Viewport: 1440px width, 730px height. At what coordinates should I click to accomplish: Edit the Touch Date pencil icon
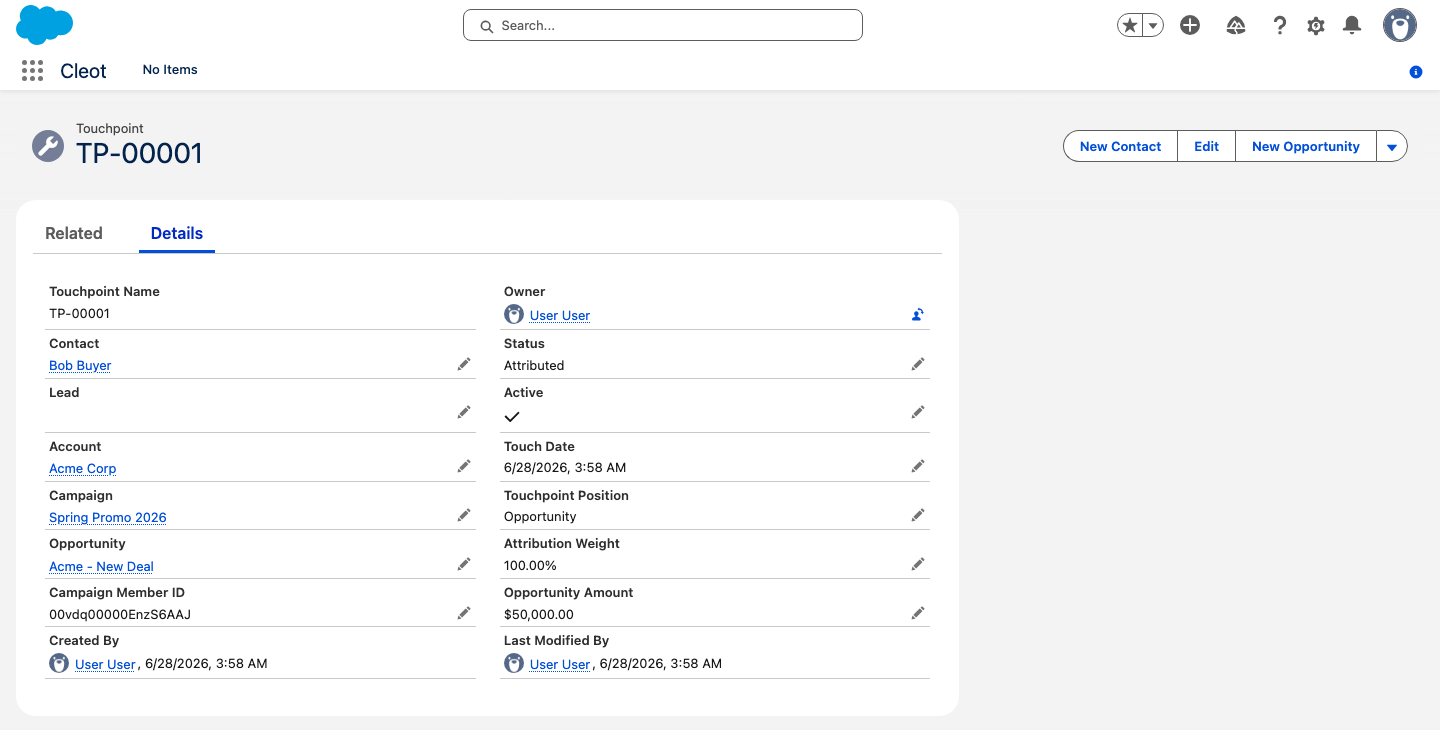pyautogui.click(x=918, y=466)
